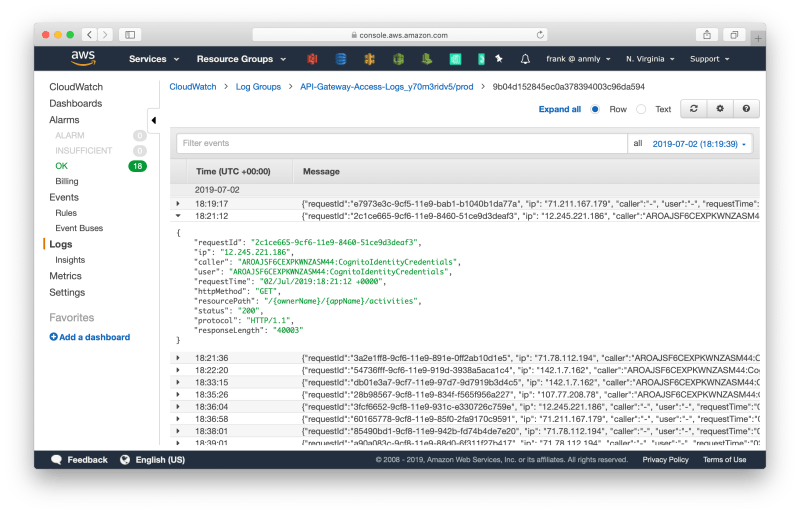This screenshot has width=800, height=514.
Task: Show Safari tab overview
Action: (x=734, y=35)
